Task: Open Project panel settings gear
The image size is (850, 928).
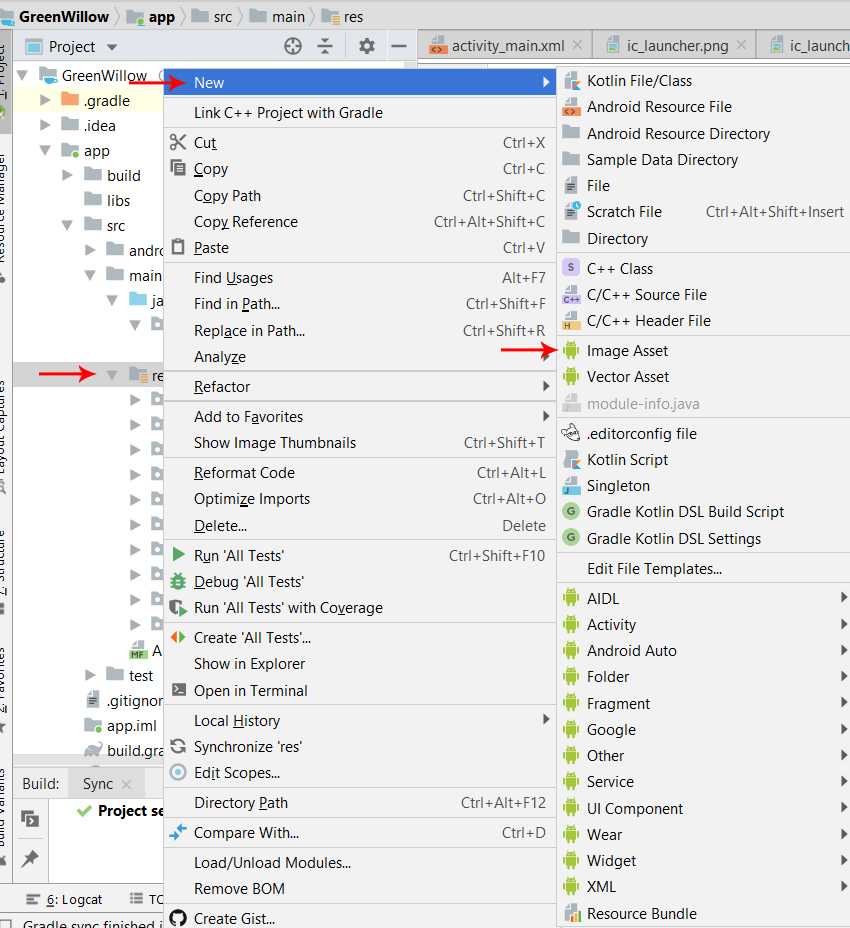Action: 367,46
